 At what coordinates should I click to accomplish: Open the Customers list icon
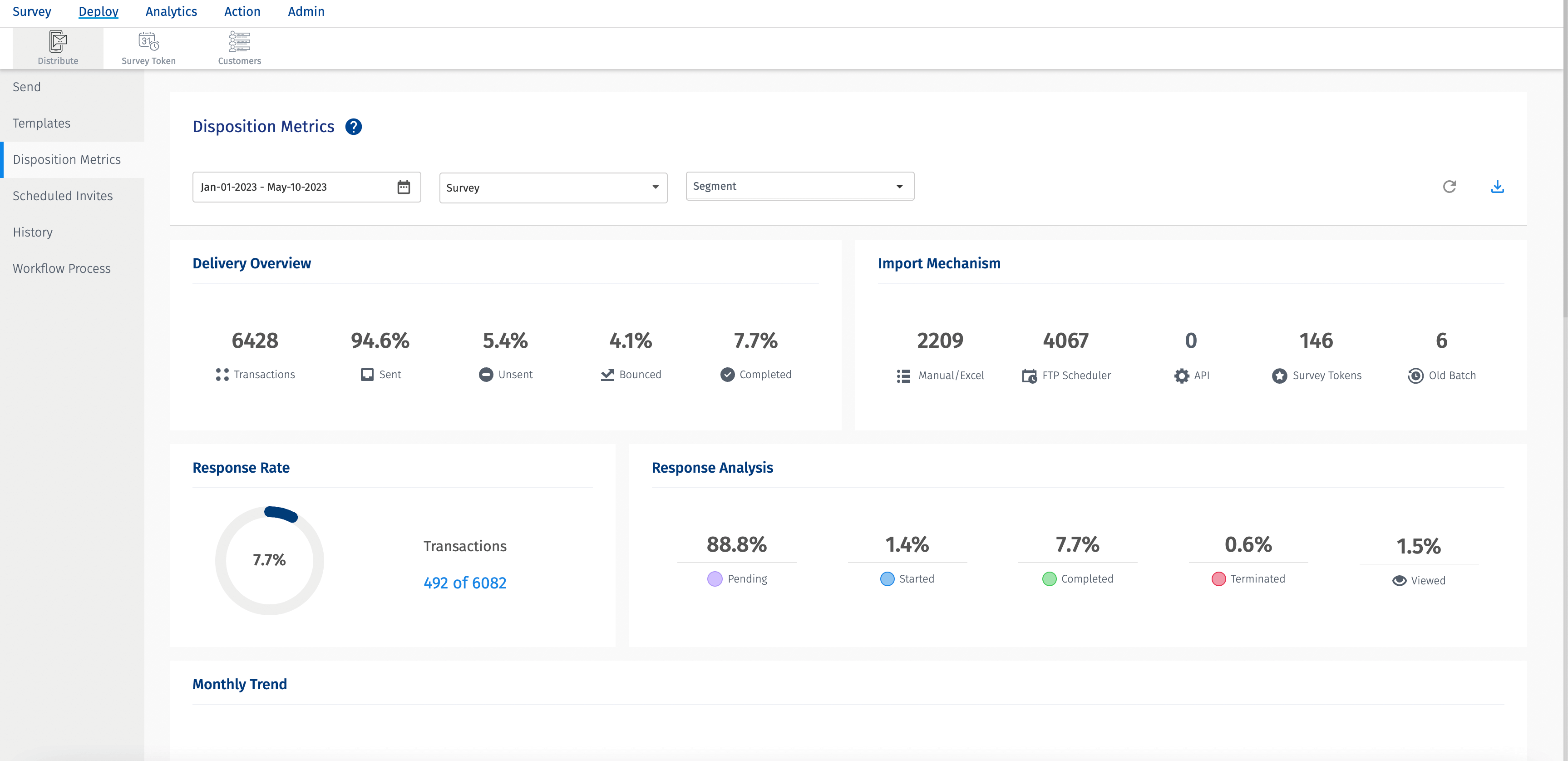[239, 42]
